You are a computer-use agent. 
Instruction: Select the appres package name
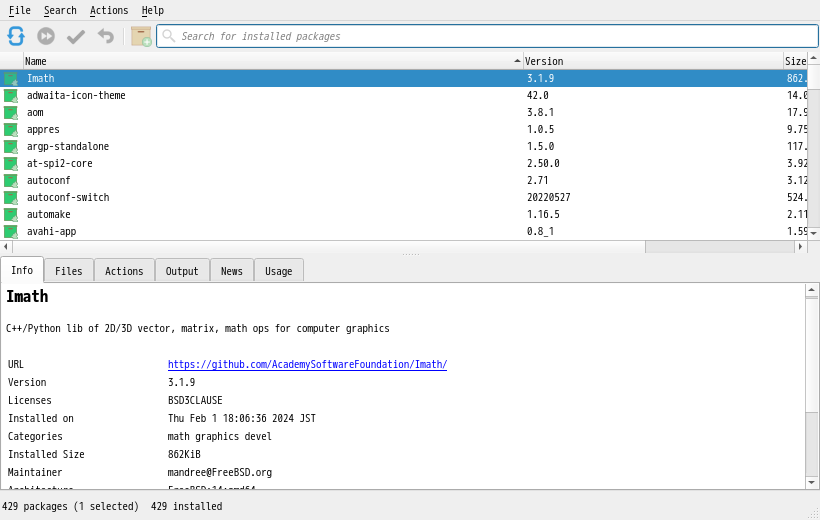click(43, 129)
